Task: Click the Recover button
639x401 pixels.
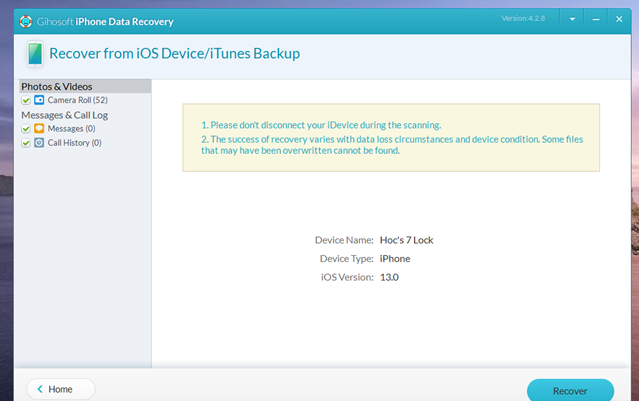Action: [570, 390]
